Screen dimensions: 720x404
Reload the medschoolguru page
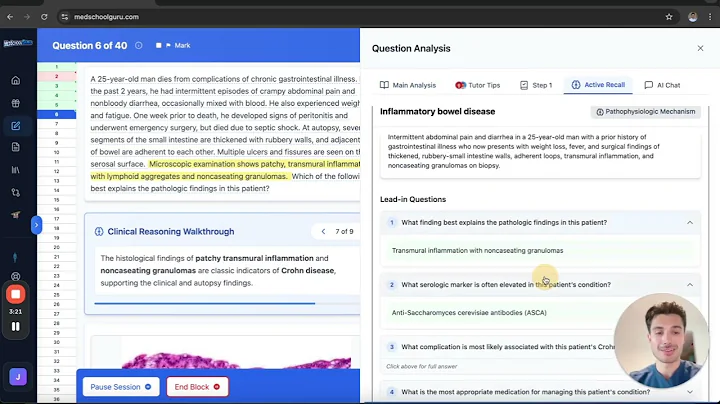[44, 17]
